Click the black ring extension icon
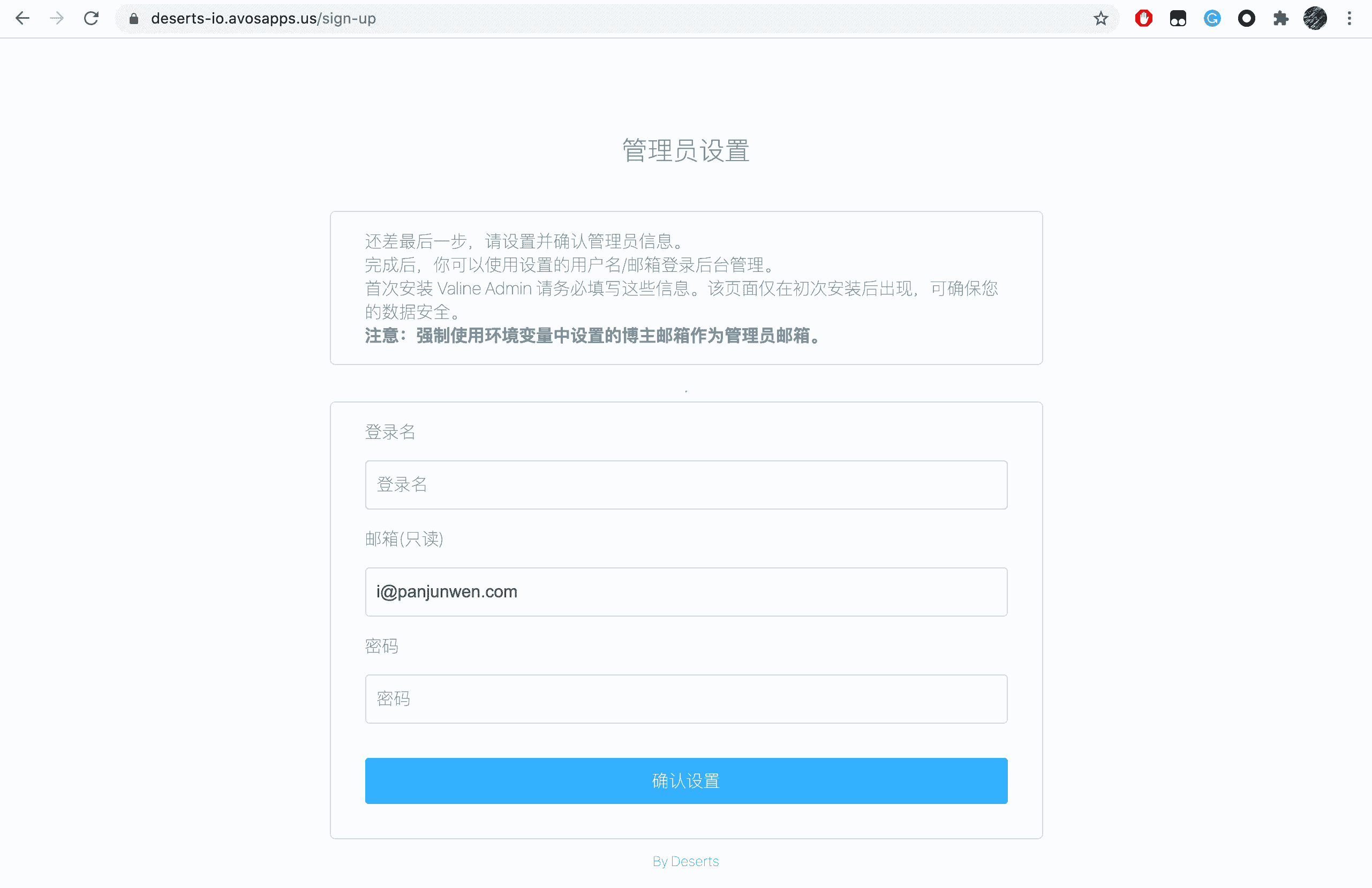Screen dimensions: 1372x888 point(1246,18)
